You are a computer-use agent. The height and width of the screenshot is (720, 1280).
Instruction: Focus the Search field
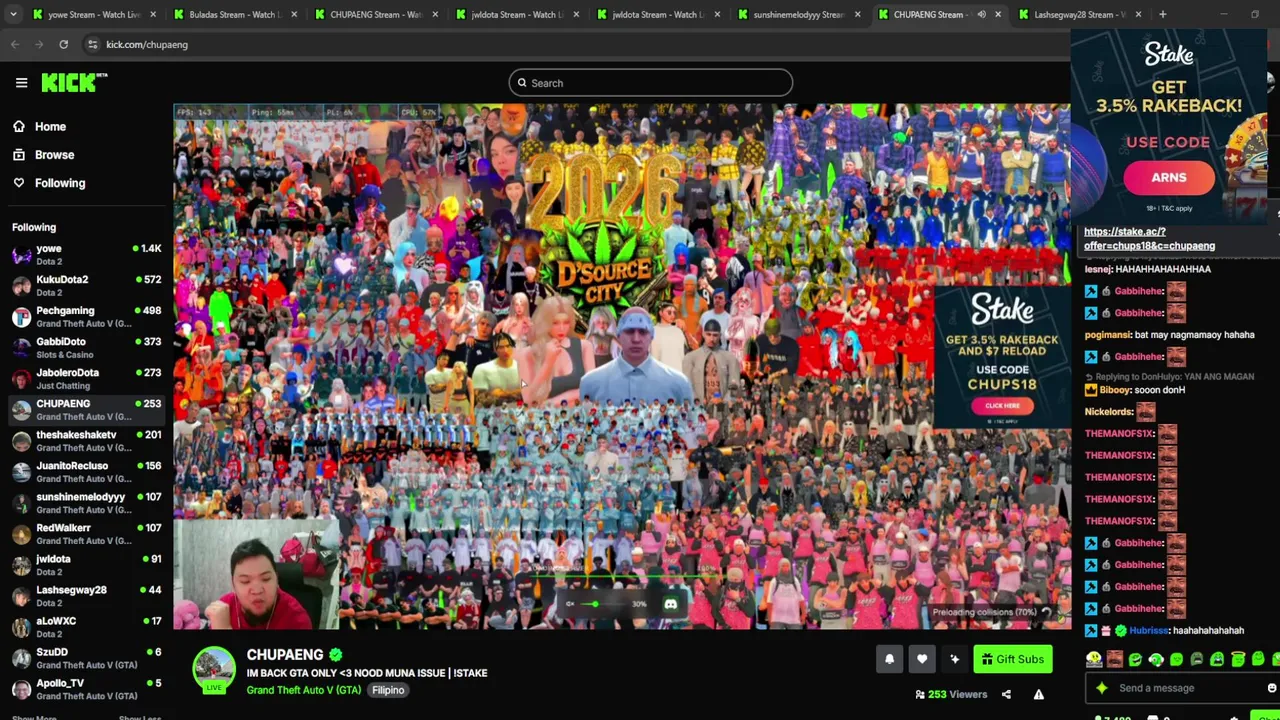click(650, 83)
